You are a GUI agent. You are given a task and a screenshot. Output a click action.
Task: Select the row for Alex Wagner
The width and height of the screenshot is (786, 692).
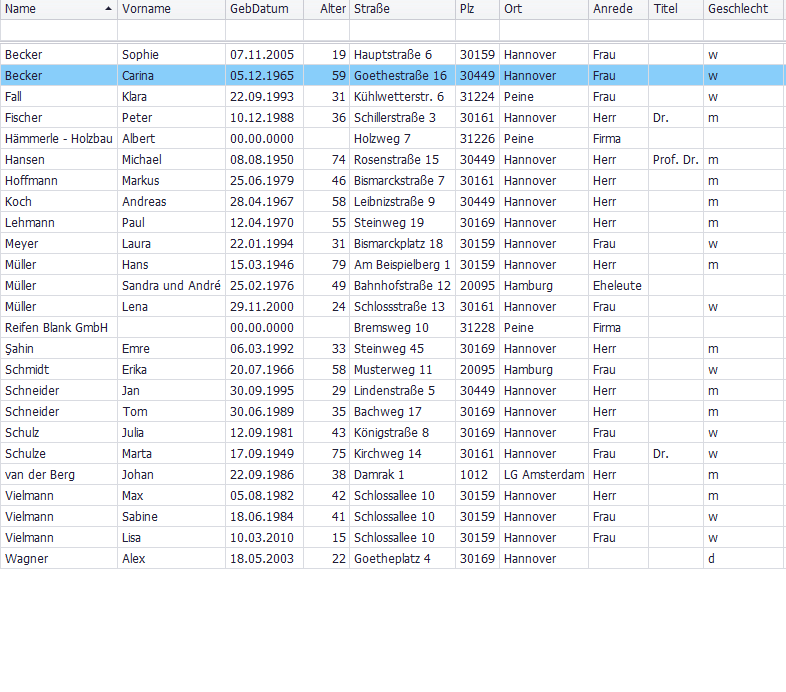[x=60, y=559]
